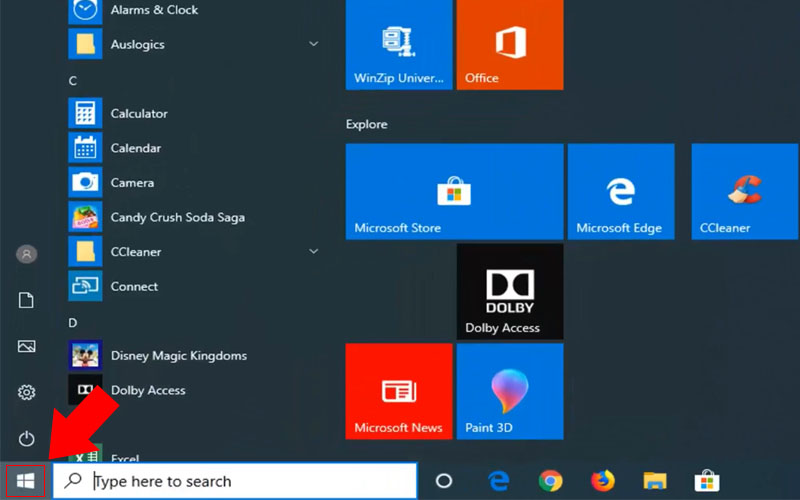Open the Microsoft Store tile
The height and width of the screenshot is (500, 800).
coord(455,191)
